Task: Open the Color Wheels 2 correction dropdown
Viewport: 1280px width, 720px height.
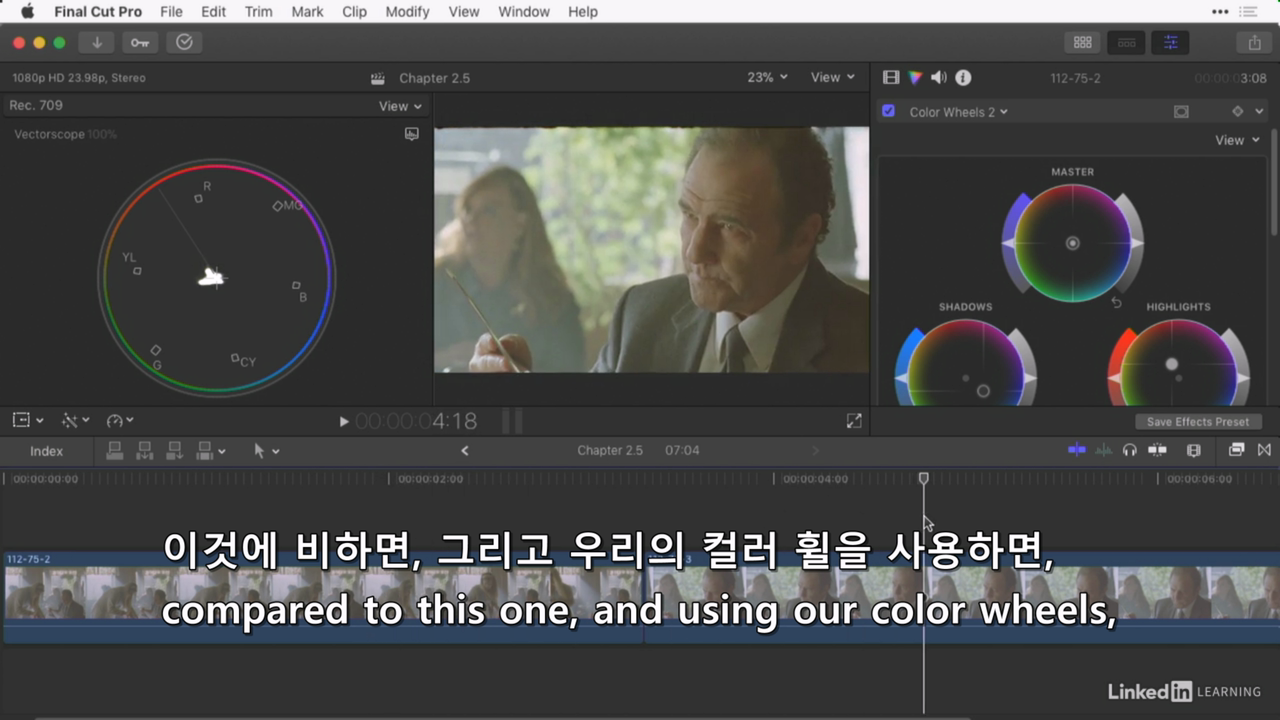Action: 958,112
